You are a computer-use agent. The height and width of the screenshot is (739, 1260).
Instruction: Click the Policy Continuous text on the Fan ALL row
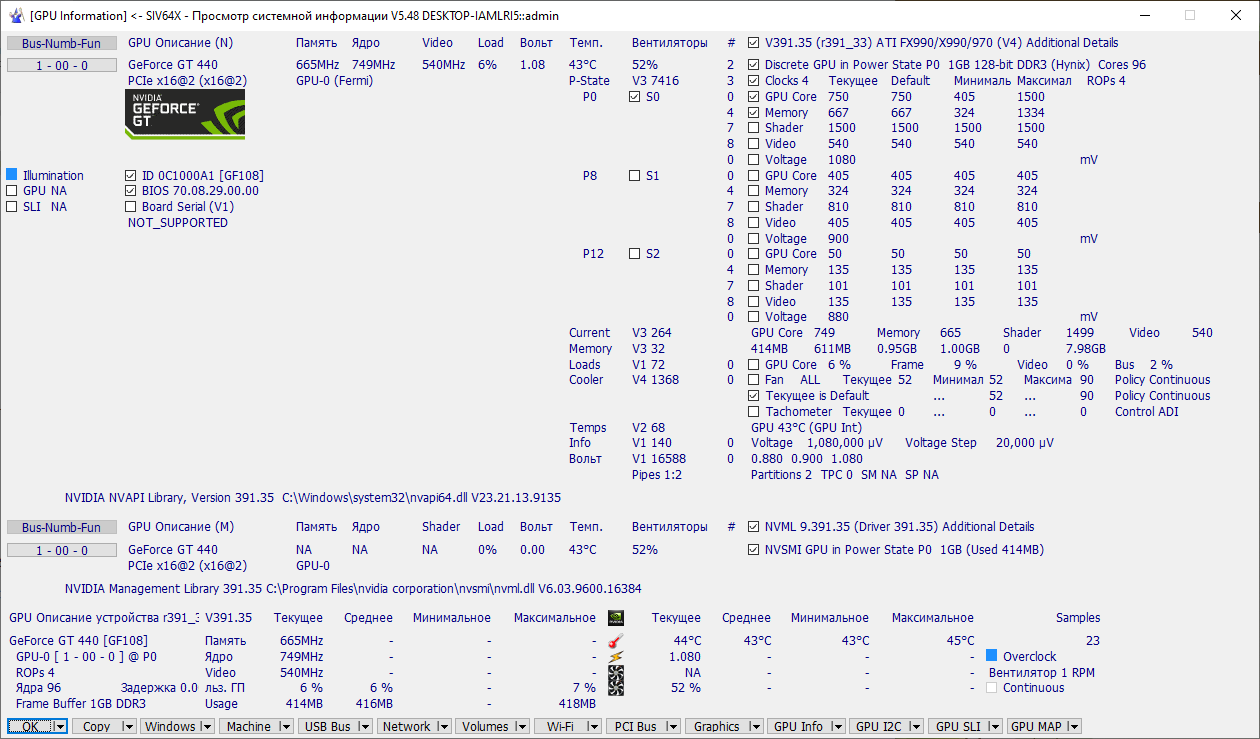point(1162,380)
